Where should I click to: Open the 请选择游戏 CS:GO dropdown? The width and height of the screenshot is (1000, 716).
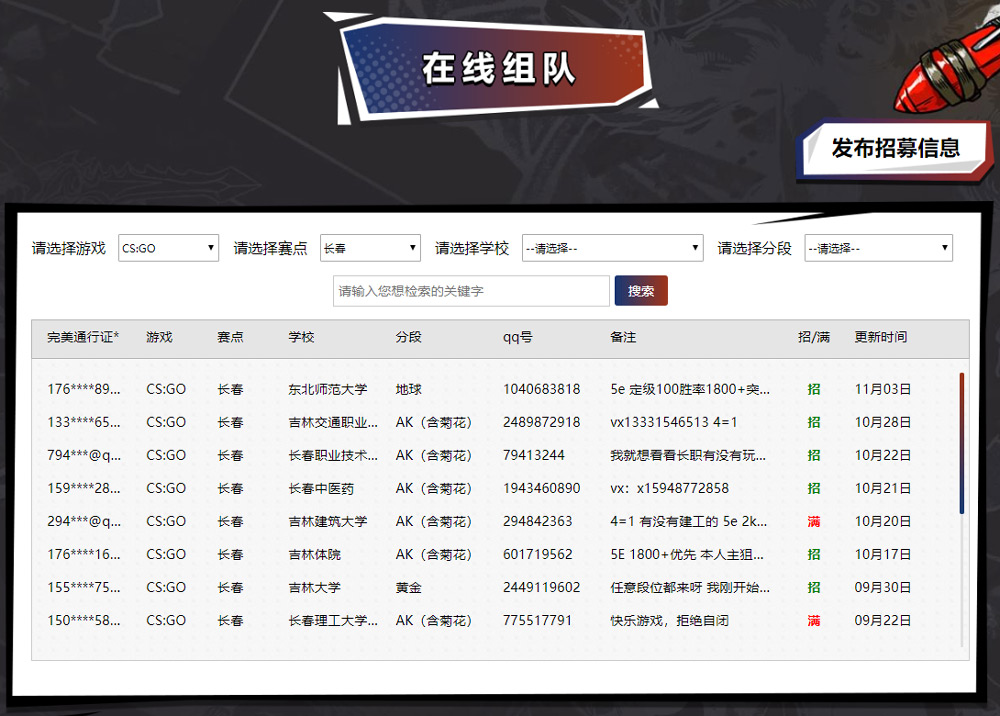168,248
